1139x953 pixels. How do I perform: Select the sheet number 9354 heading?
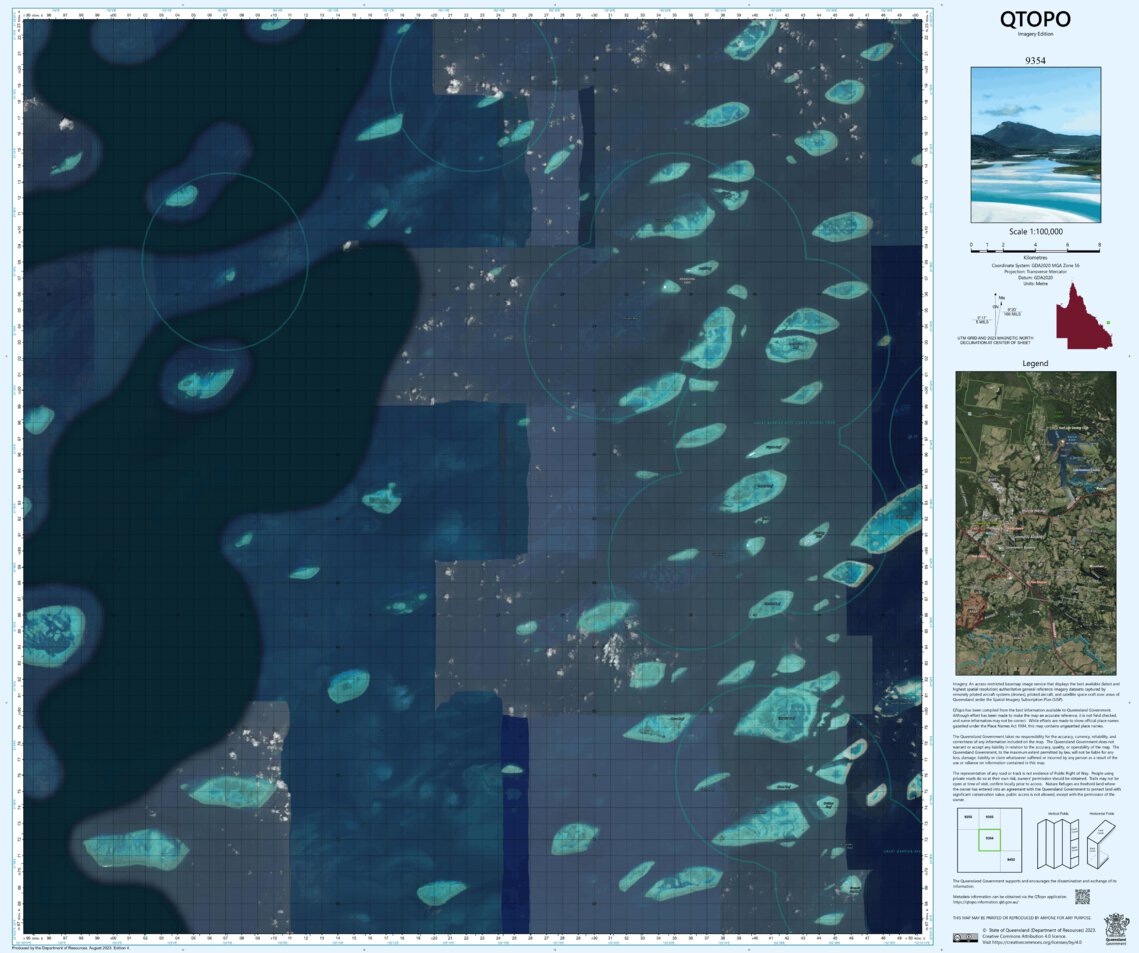tap(1035, 61)
